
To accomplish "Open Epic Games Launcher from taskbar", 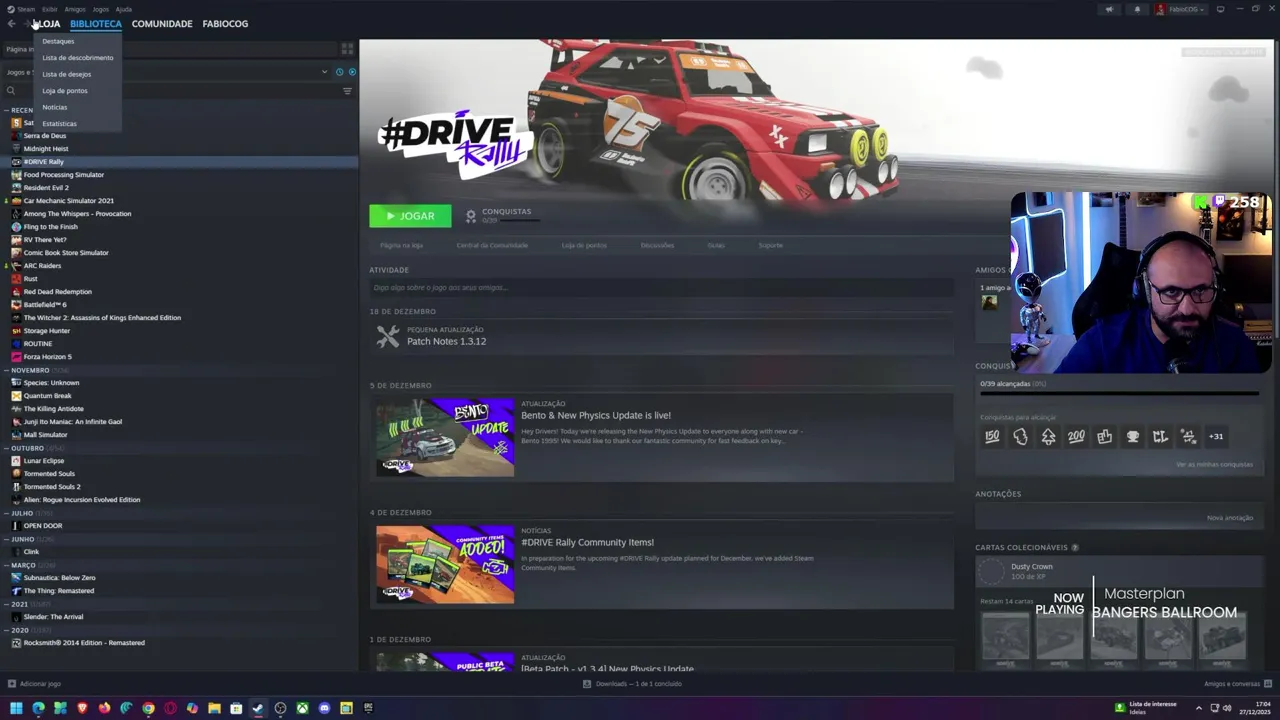I will tap(368, 708).
